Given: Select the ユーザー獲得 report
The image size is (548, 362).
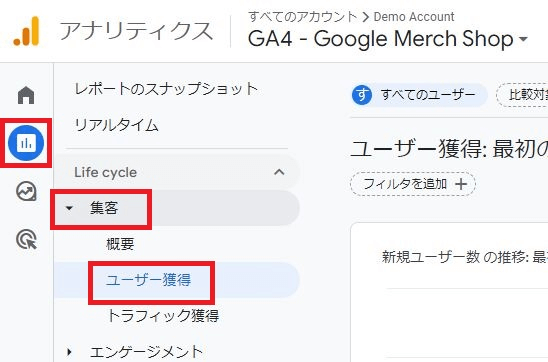Looking at the screenshot, I should [x=148, y=280].
